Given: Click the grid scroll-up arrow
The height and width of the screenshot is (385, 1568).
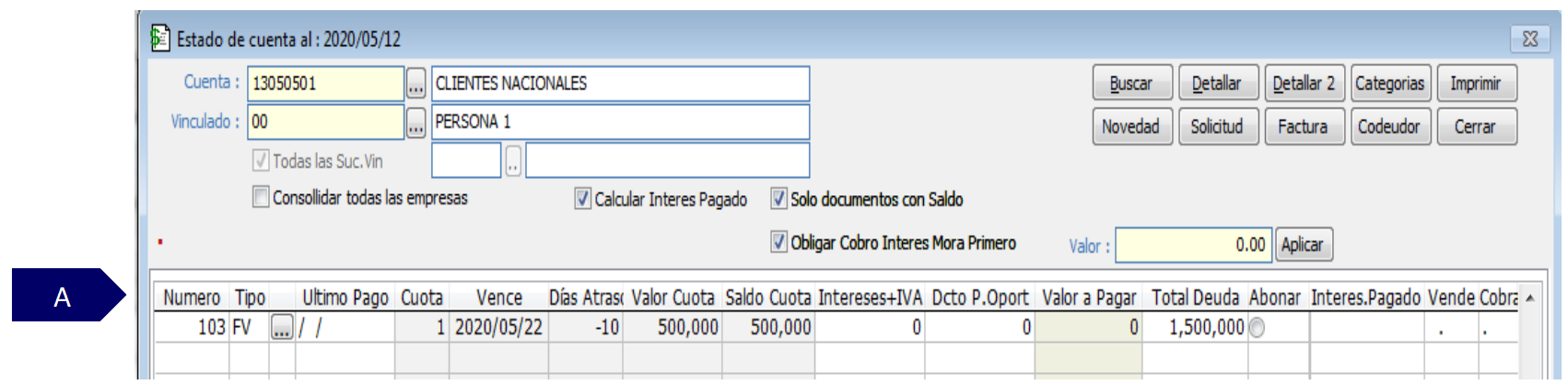Looking at the screenshot, I should click(1530, 298).
